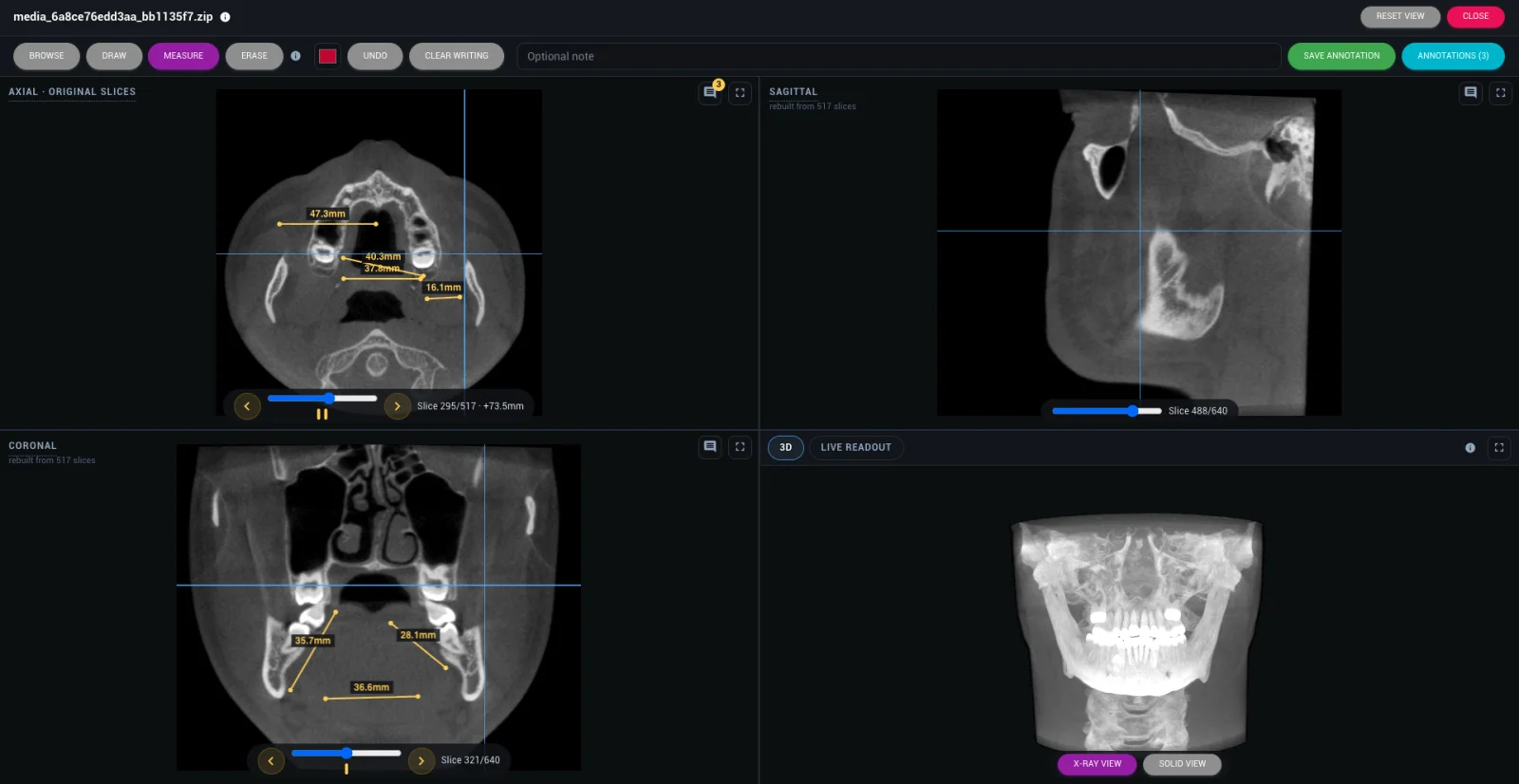
Task: Click the info icon in 3D panel
Action: point(1471,448)
